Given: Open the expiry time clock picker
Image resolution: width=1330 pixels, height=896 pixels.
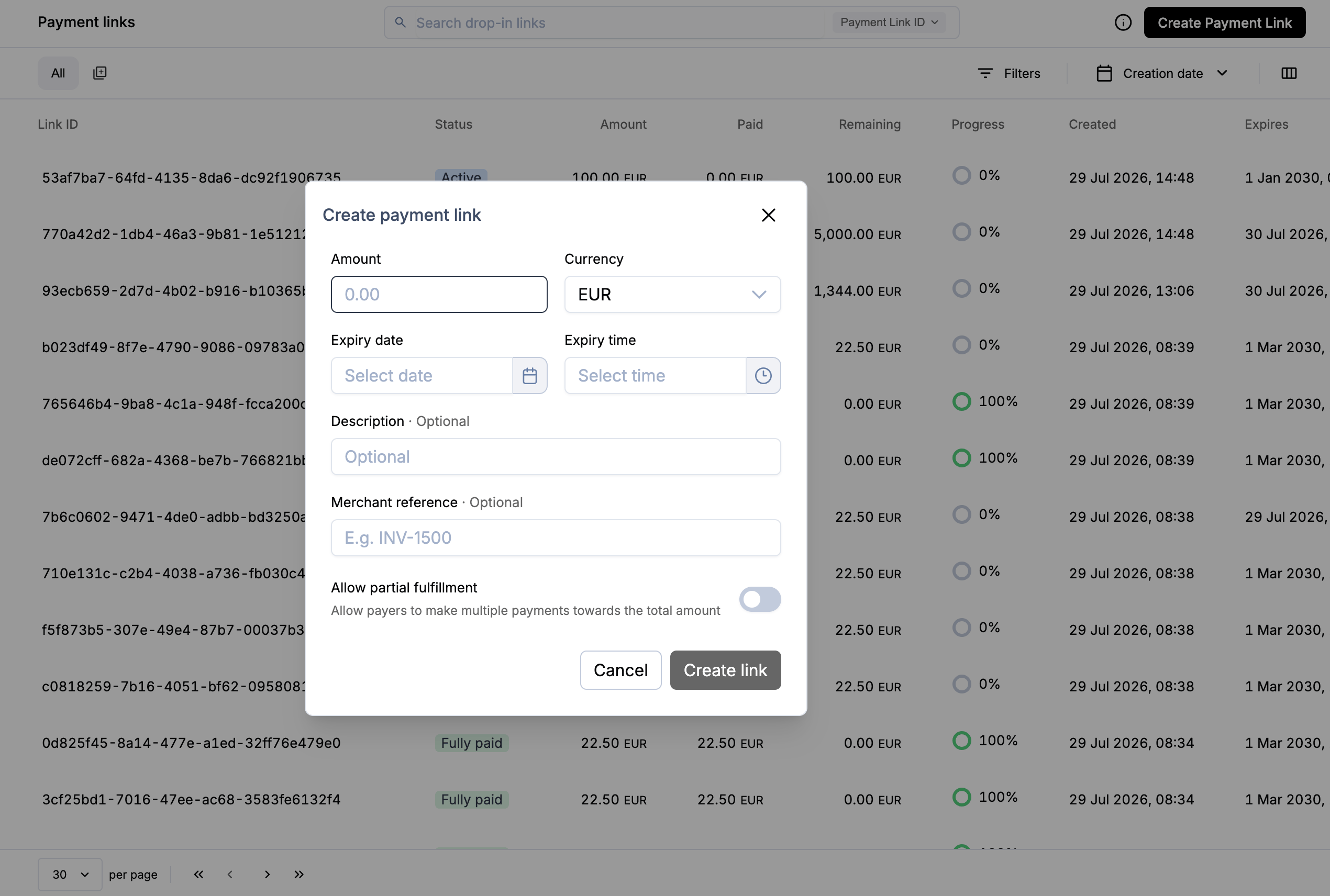Looking at the screenshot, I should pos(763,375).
